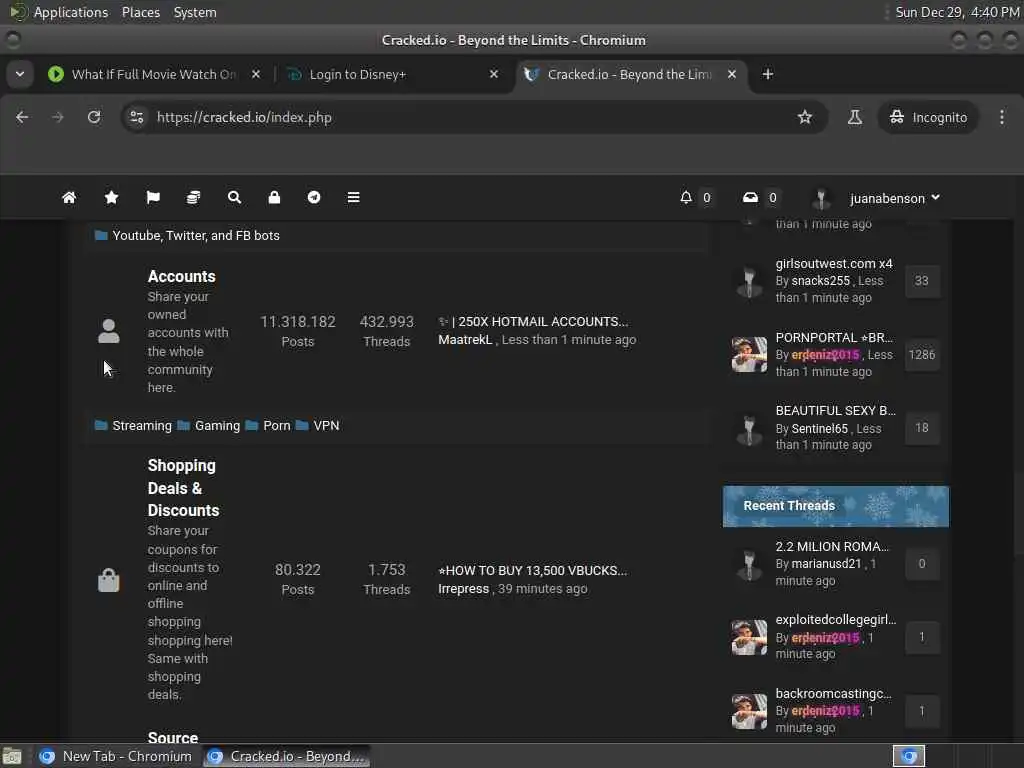Click the Incognito profile button
Viewport: 1024px width, 768px height.
point(928,117)
